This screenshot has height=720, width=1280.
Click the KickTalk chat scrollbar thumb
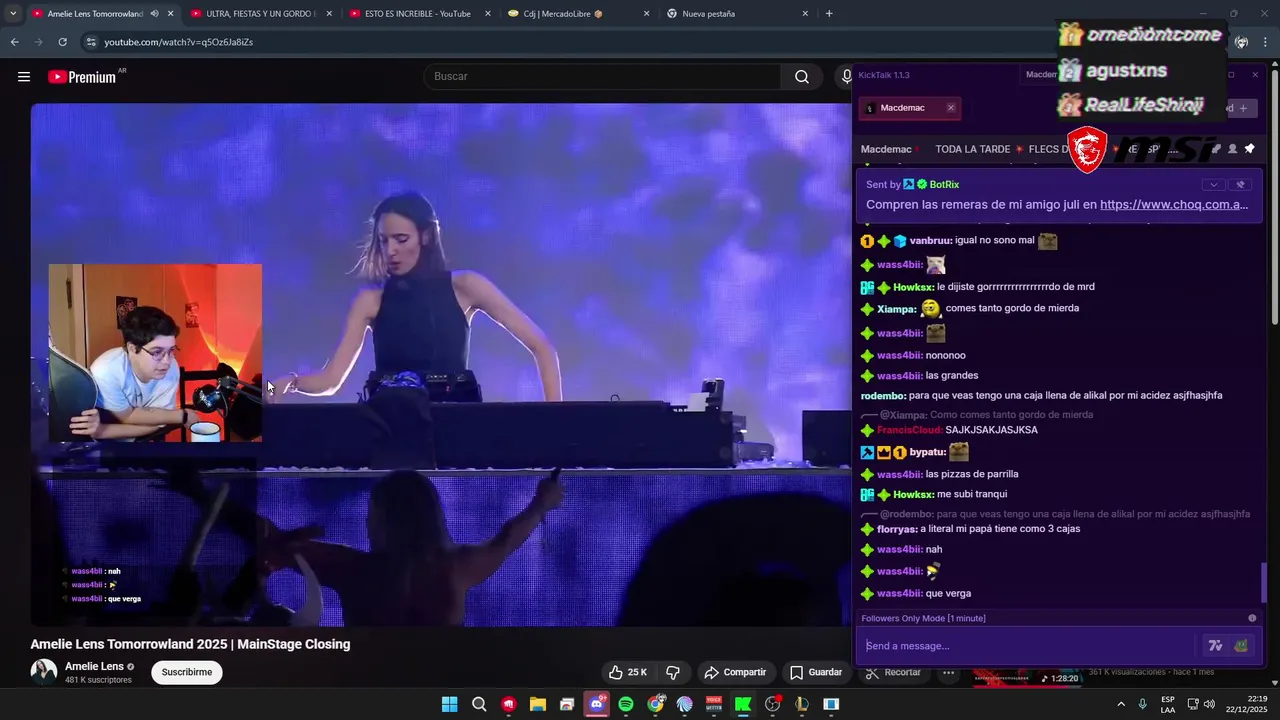pyautogui.click(x=1265, y=581)
